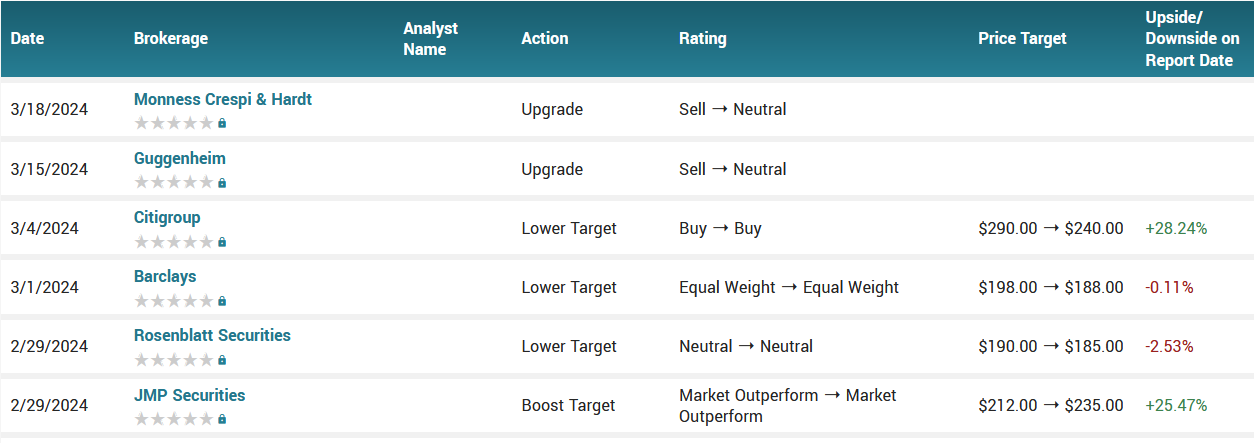Click the lock icon under Rosenblatt Securities
The width and height of the screenshot is (1254, 443).
click(x=222, y=360)
